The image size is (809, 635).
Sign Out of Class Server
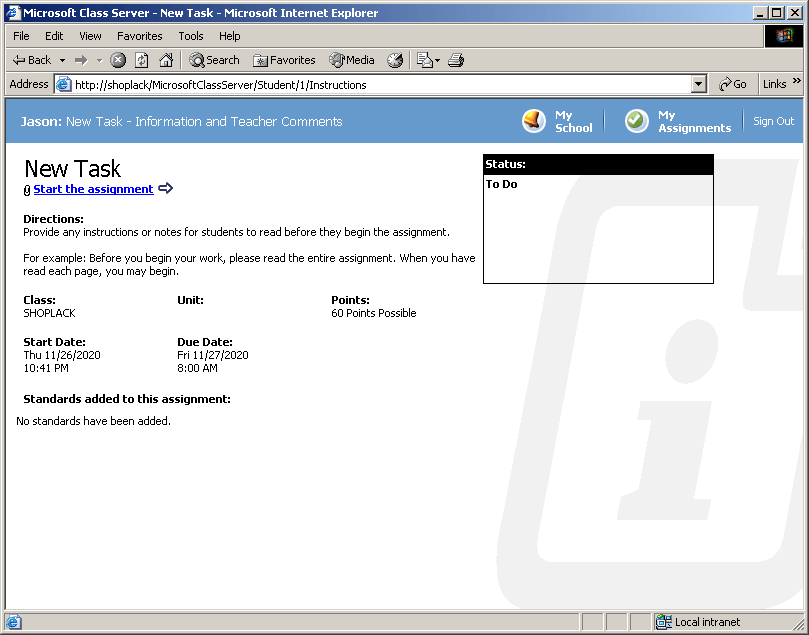[773, 121]
